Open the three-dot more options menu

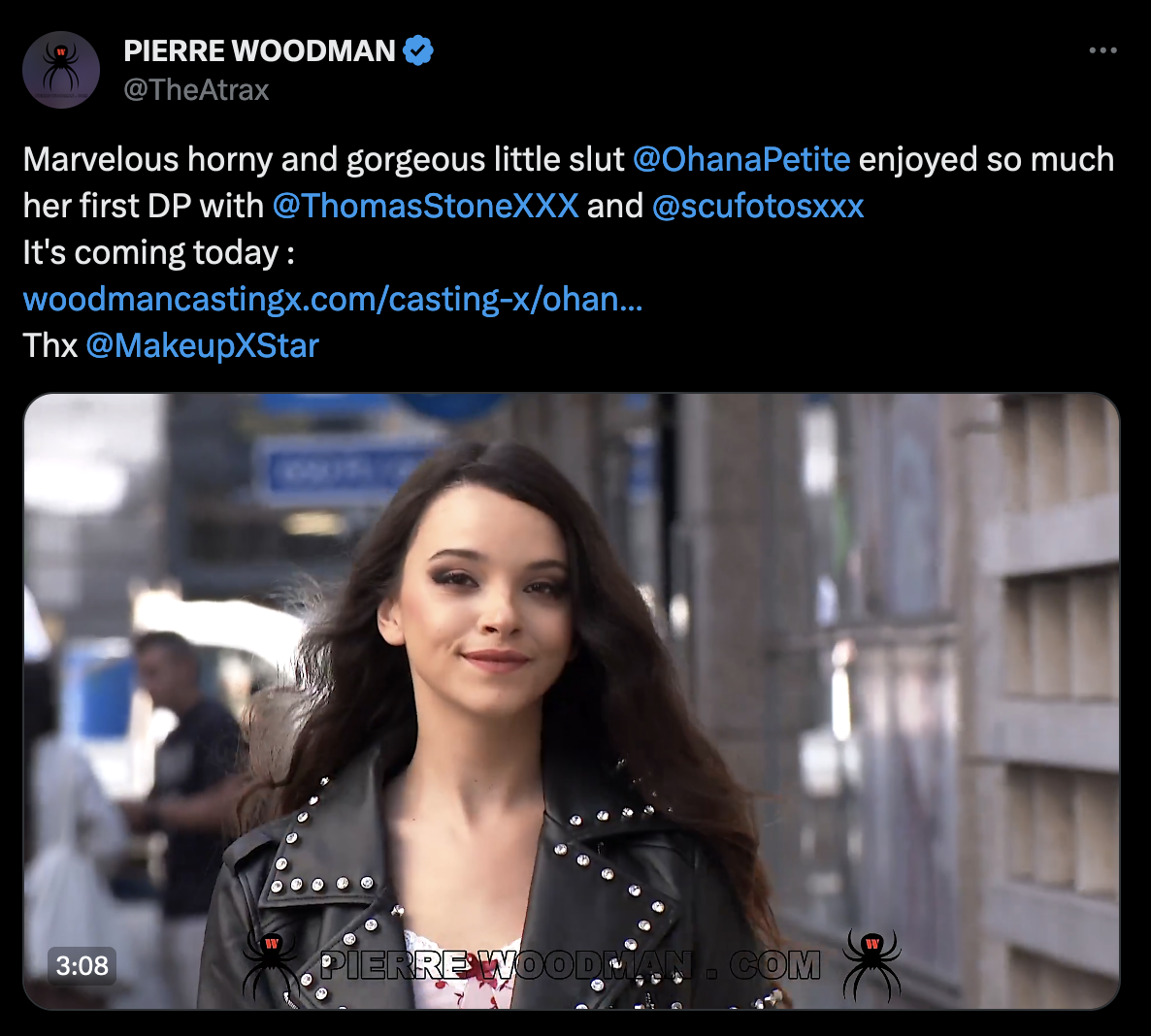(x=1102, y=50)
